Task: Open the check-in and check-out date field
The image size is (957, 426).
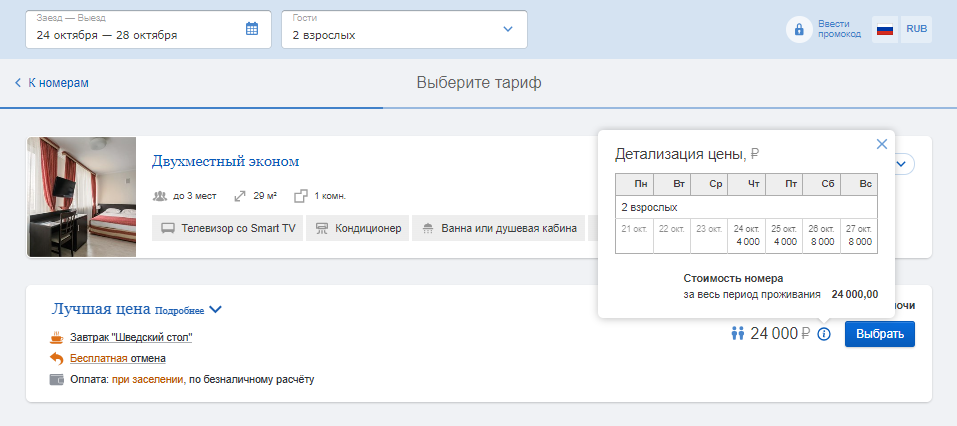Action: [x=148, y=29]
